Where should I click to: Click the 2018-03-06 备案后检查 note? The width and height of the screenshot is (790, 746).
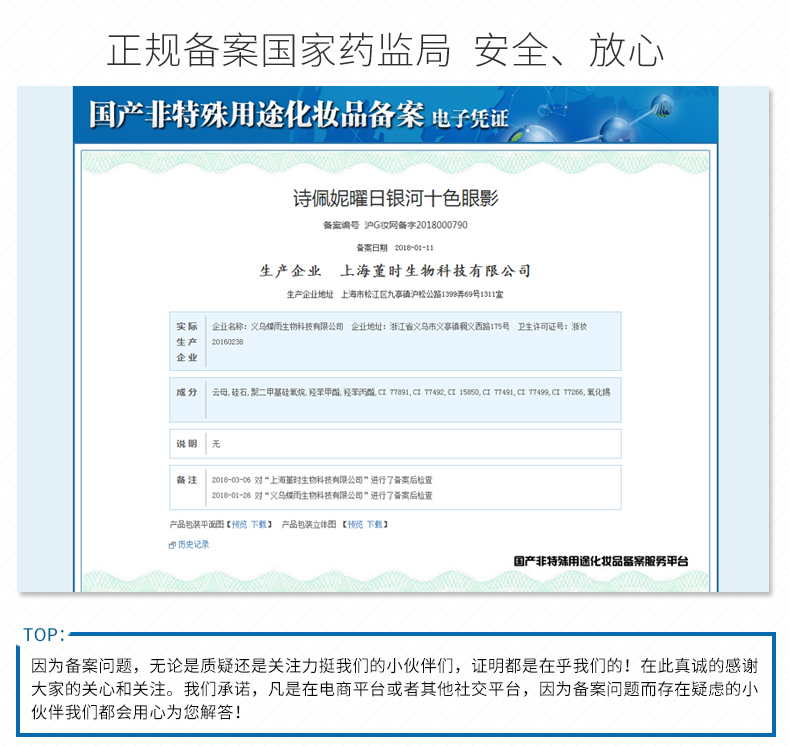[x=322, y=480]
